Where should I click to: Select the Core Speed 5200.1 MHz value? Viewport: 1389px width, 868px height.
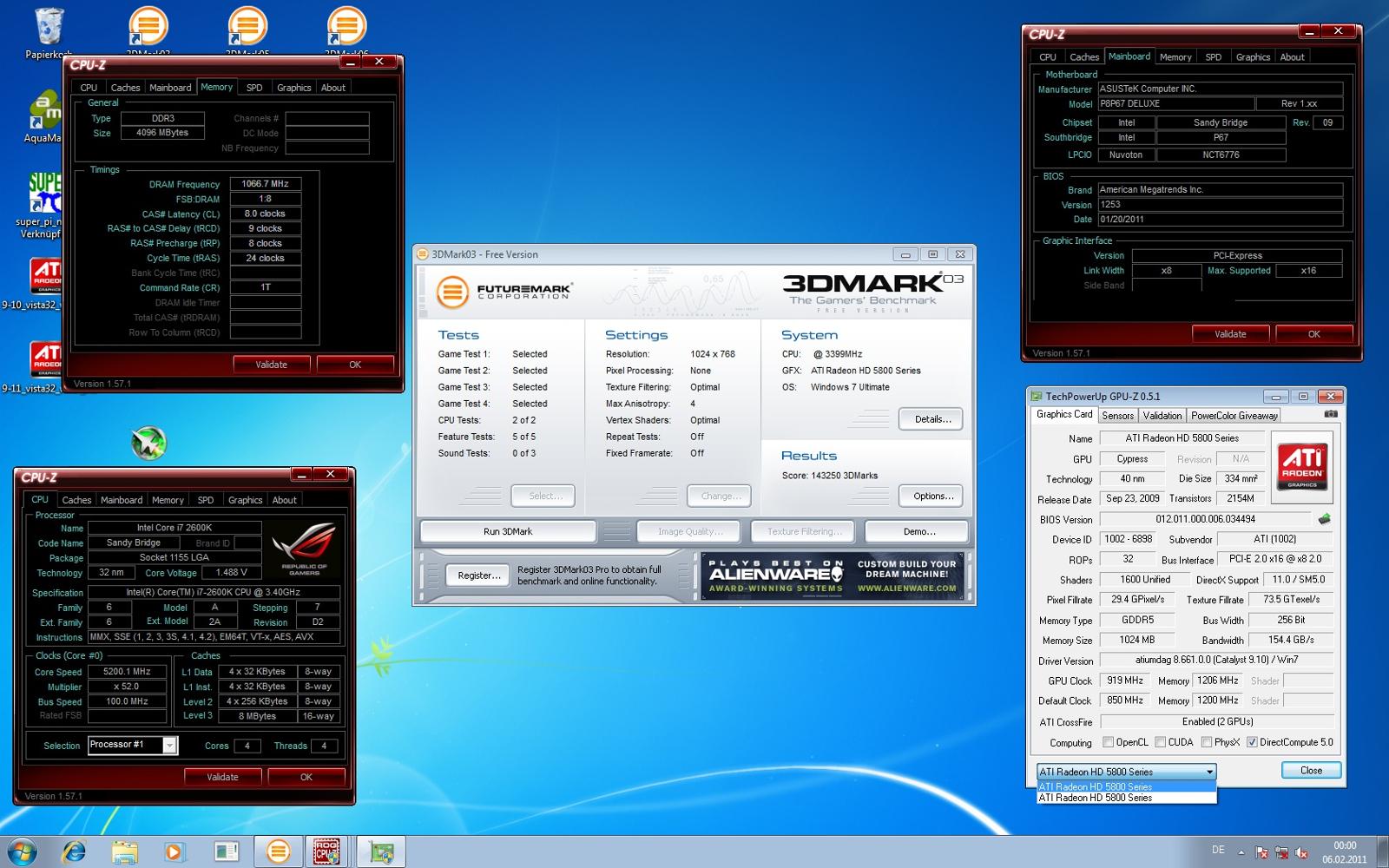tap(127, 672)
